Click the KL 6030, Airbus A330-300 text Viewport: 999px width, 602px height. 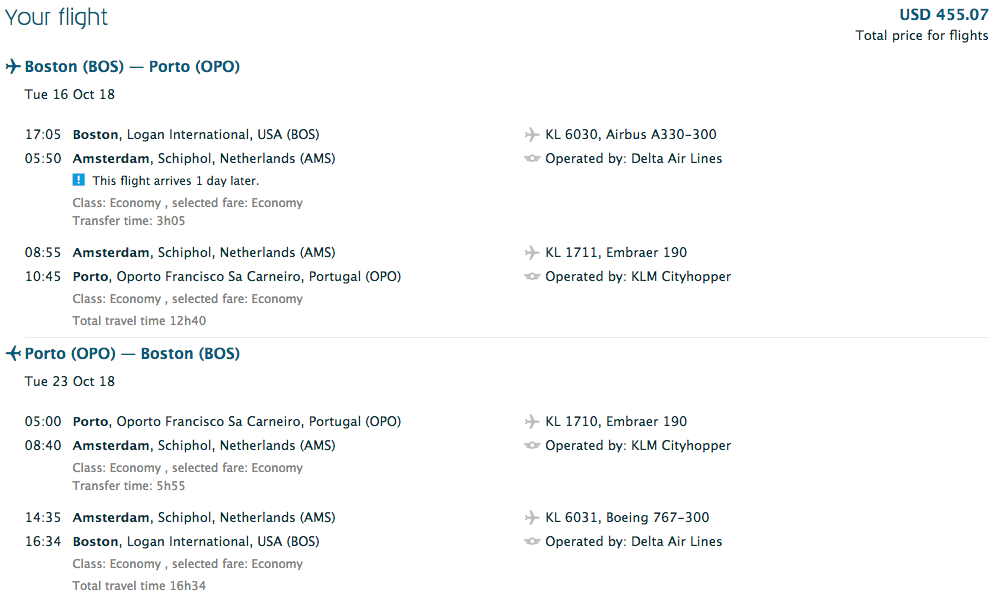click(631, 135)
